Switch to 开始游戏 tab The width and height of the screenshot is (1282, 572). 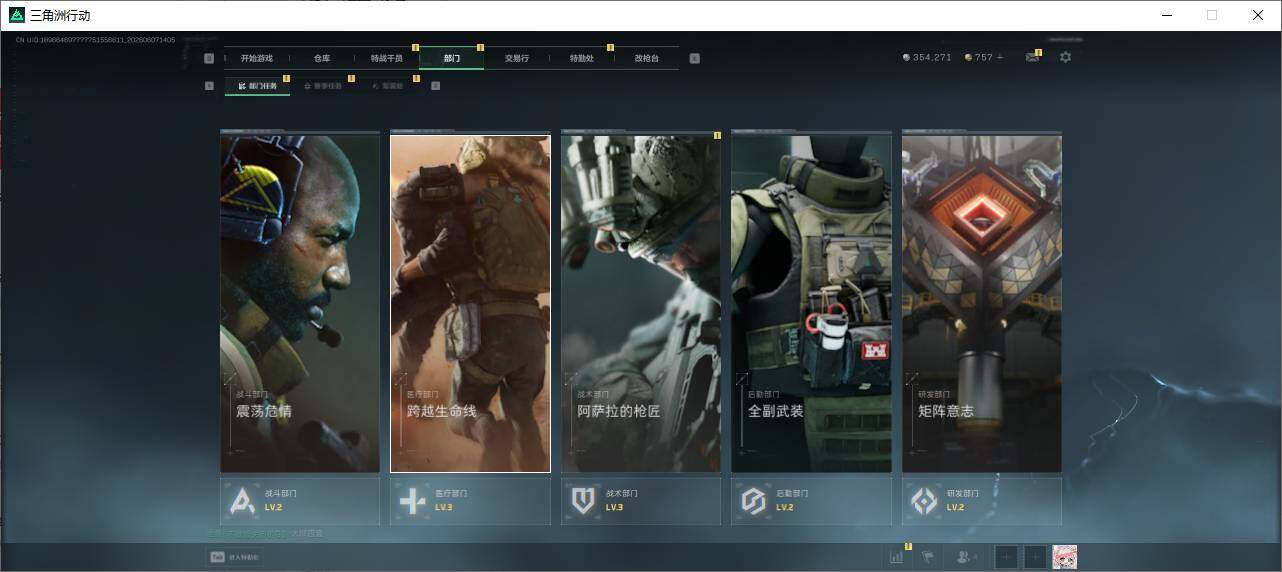(x=257, y=58)
